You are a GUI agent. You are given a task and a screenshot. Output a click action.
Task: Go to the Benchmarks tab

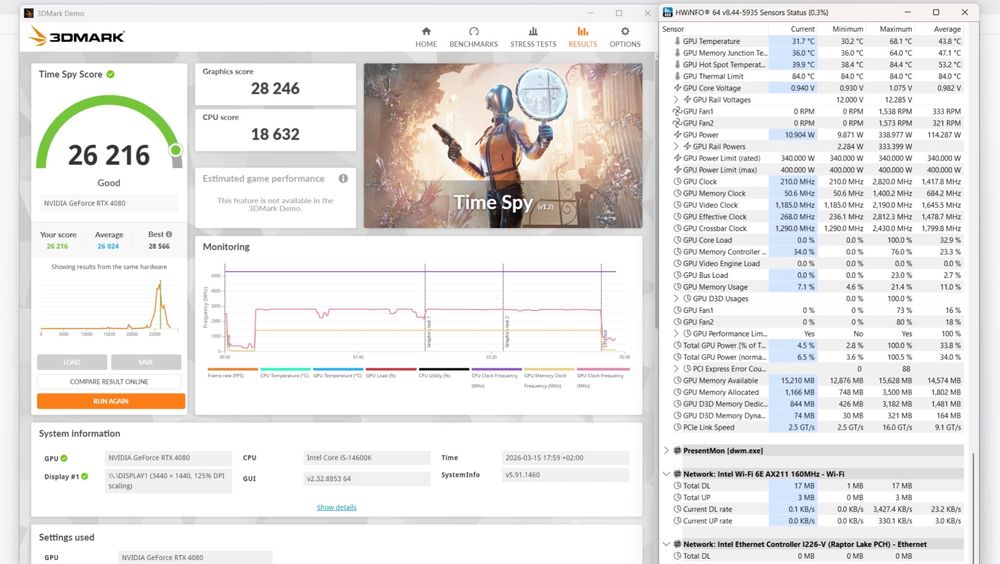click(x=473, y=37)
